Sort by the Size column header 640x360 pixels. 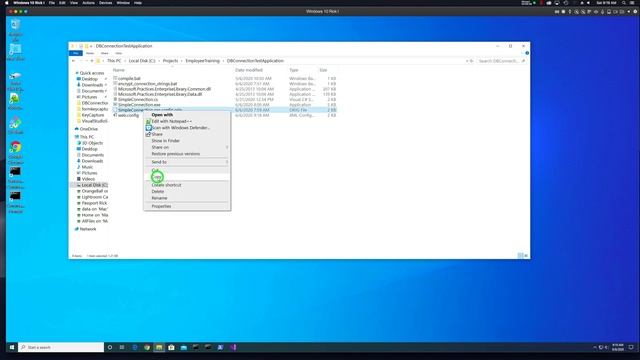tap(323, 70)
